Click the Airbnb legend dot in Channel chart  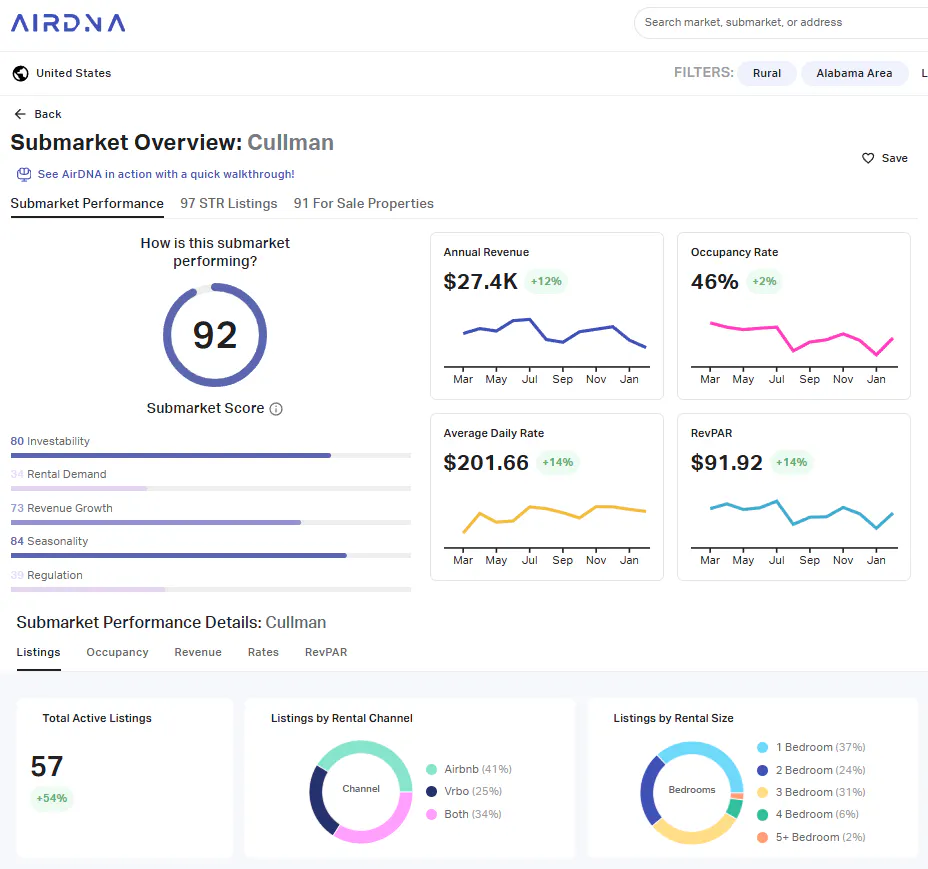coord(431,770)
